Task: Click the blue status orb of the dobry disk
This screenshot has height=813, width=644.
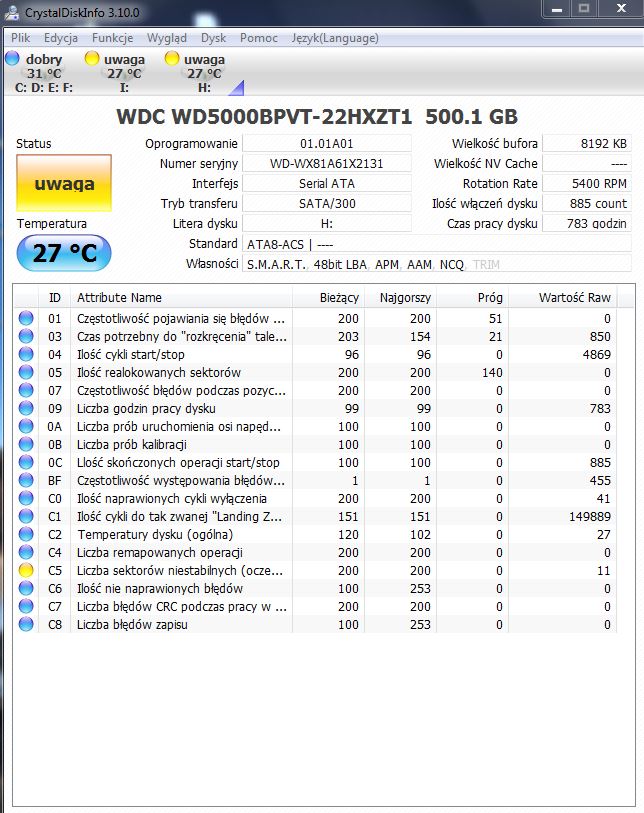Action: click(12, 58)
